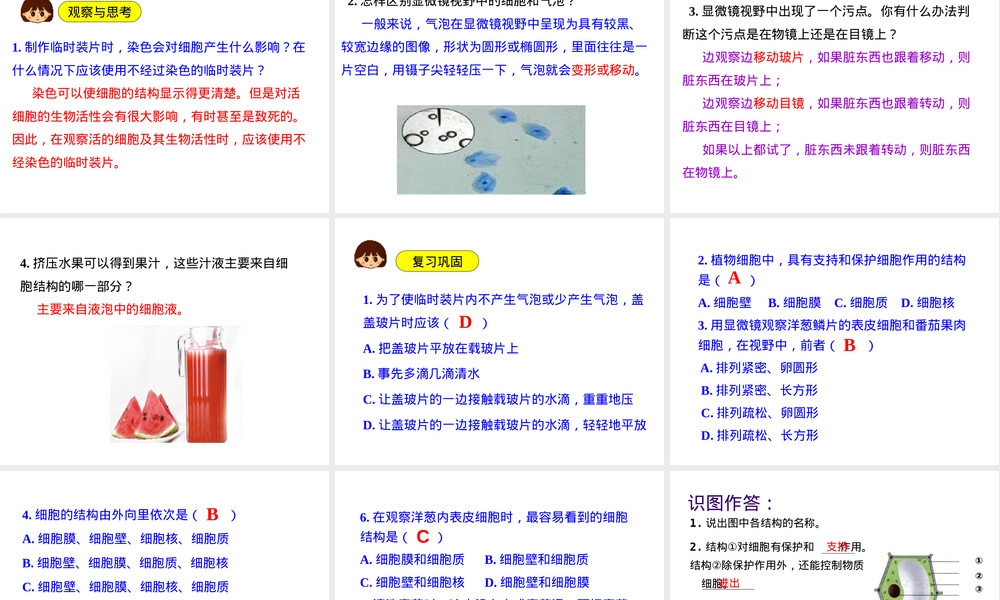Open the watermelon juice pitcher picture
The height and width of the screenshot is (600, 1000).
pyautogui.click(x=176, y=384)
